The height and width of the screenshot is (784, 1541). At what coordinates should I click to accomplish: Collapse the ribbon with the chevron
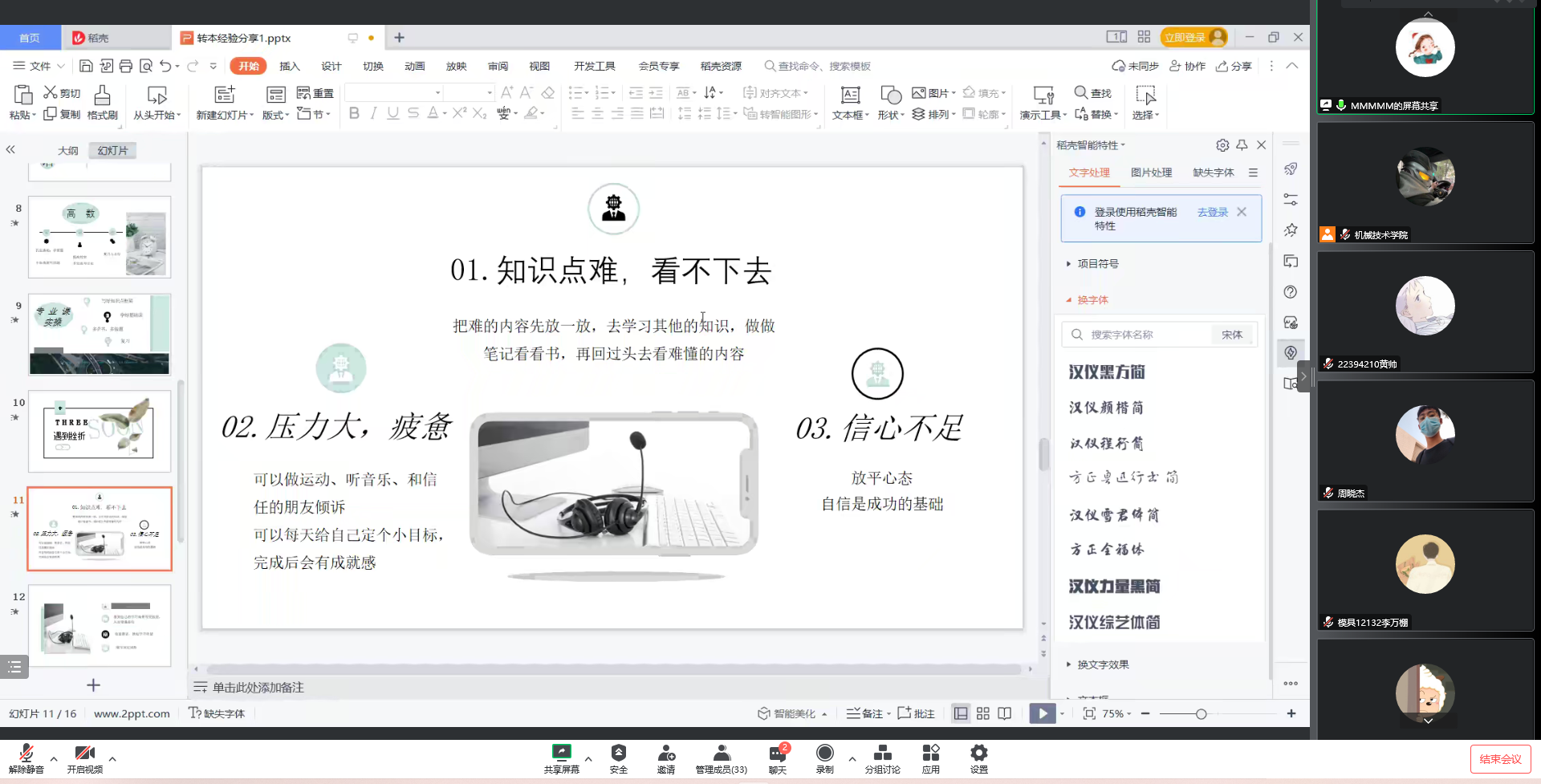[1292, 66]
